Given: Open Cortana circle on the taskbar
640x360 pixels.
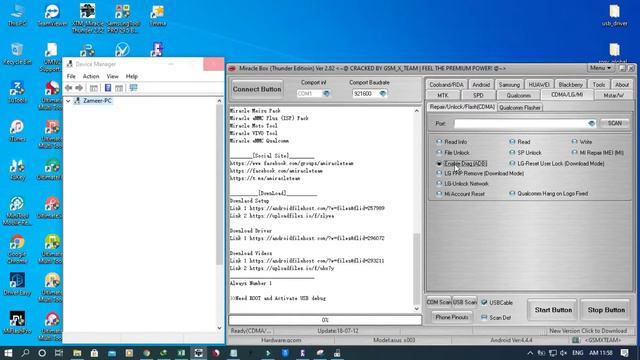Looking at the screenshot, I should (x=42, y=353).
